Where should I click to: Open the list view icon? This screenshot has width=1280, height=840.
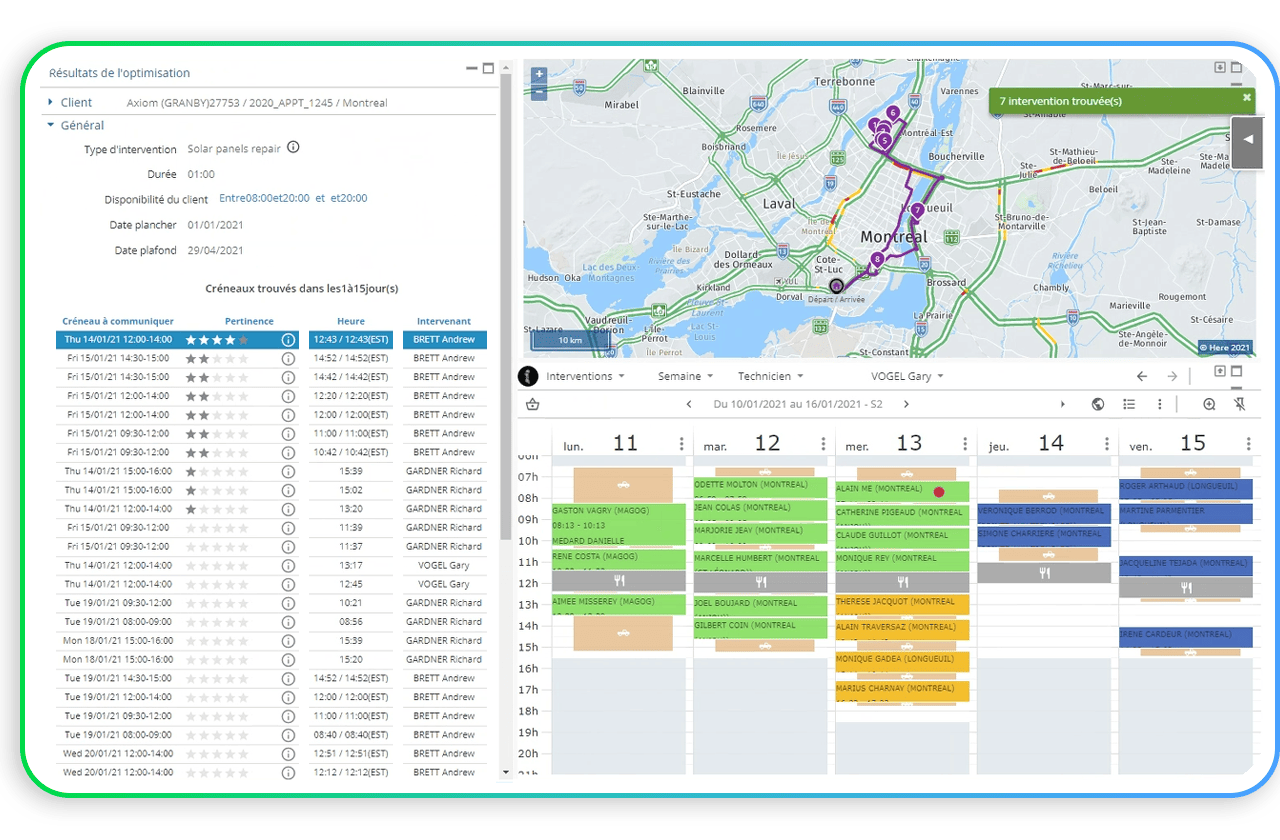click(x=1129, y=404)
